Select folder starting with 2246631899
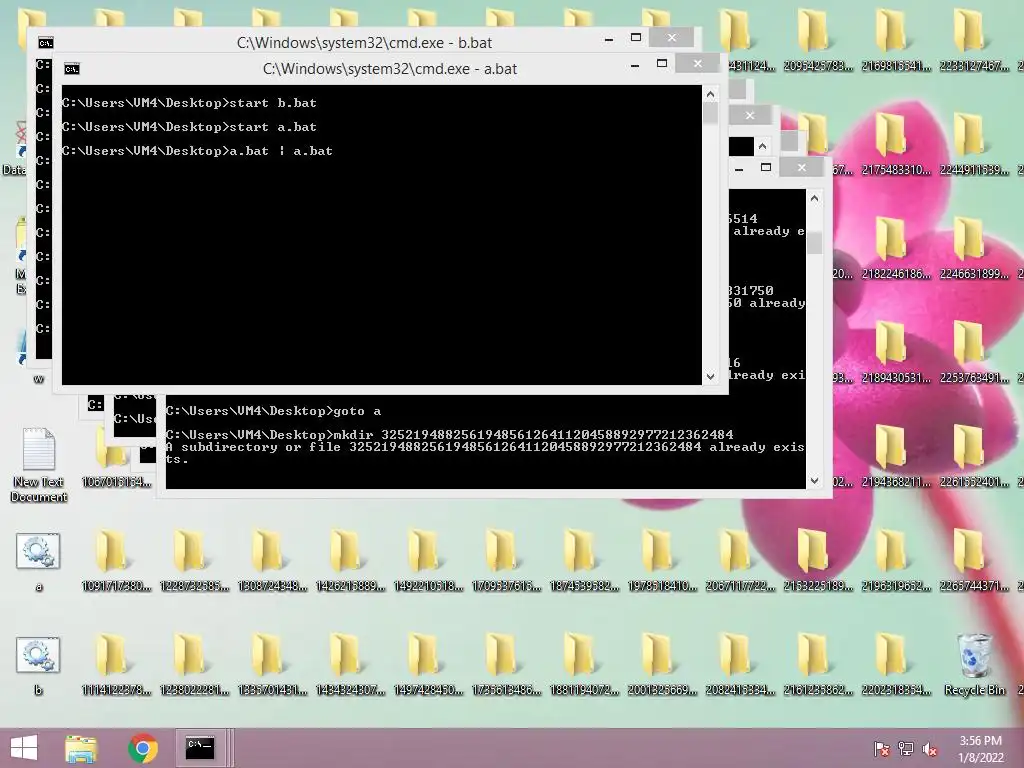The height and width of the screenshot is (768, 1024). (x=974, y=249)
